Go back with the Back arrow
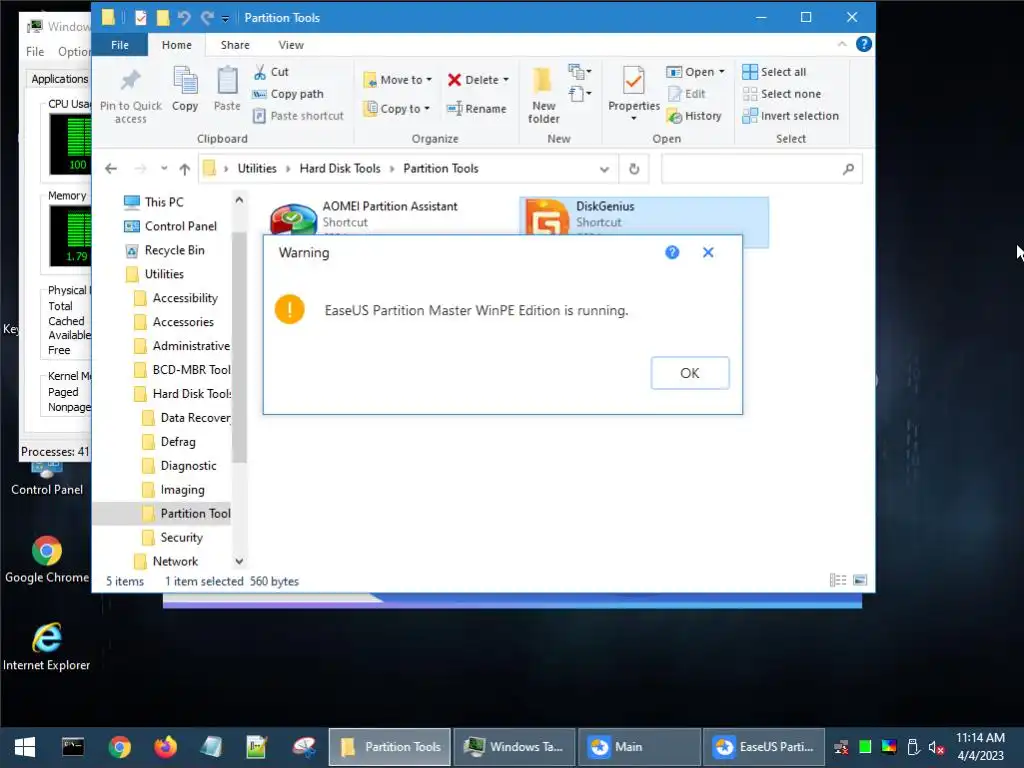The image size is (1024, 768). tap(111, 168)
